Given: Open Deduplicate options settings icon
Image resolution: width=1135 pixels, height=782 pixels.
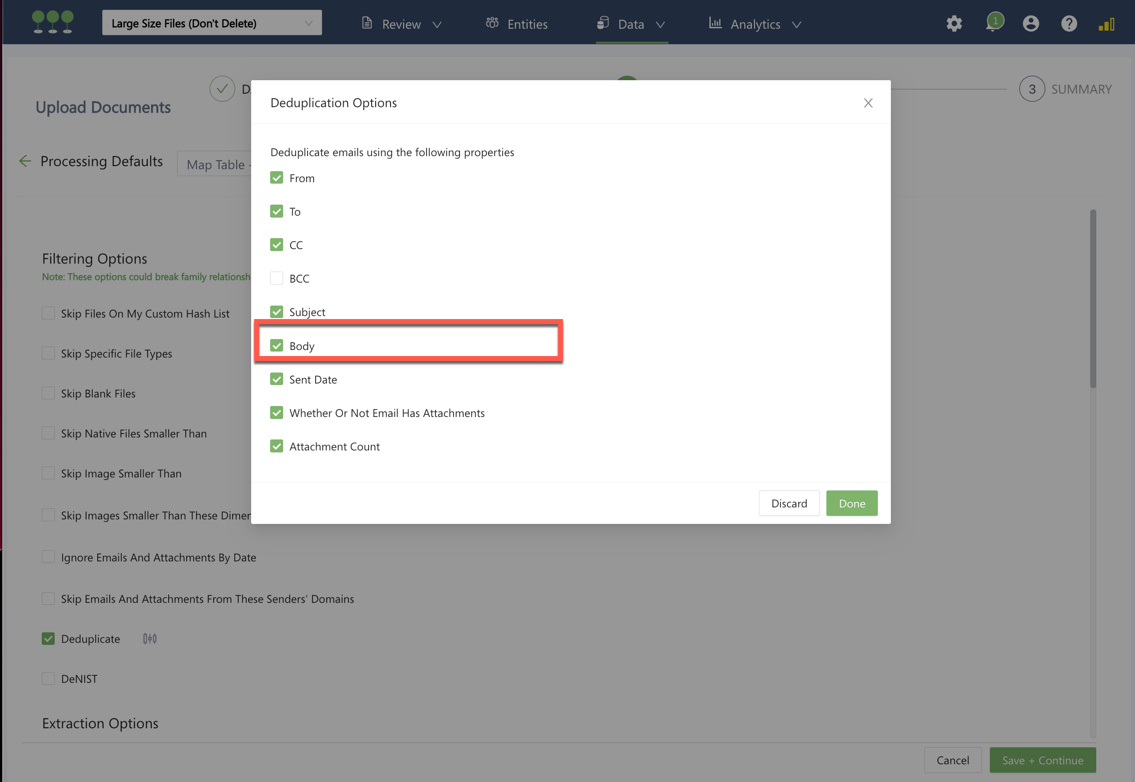Looking at the screenshot, I should [x=150, y=639].
